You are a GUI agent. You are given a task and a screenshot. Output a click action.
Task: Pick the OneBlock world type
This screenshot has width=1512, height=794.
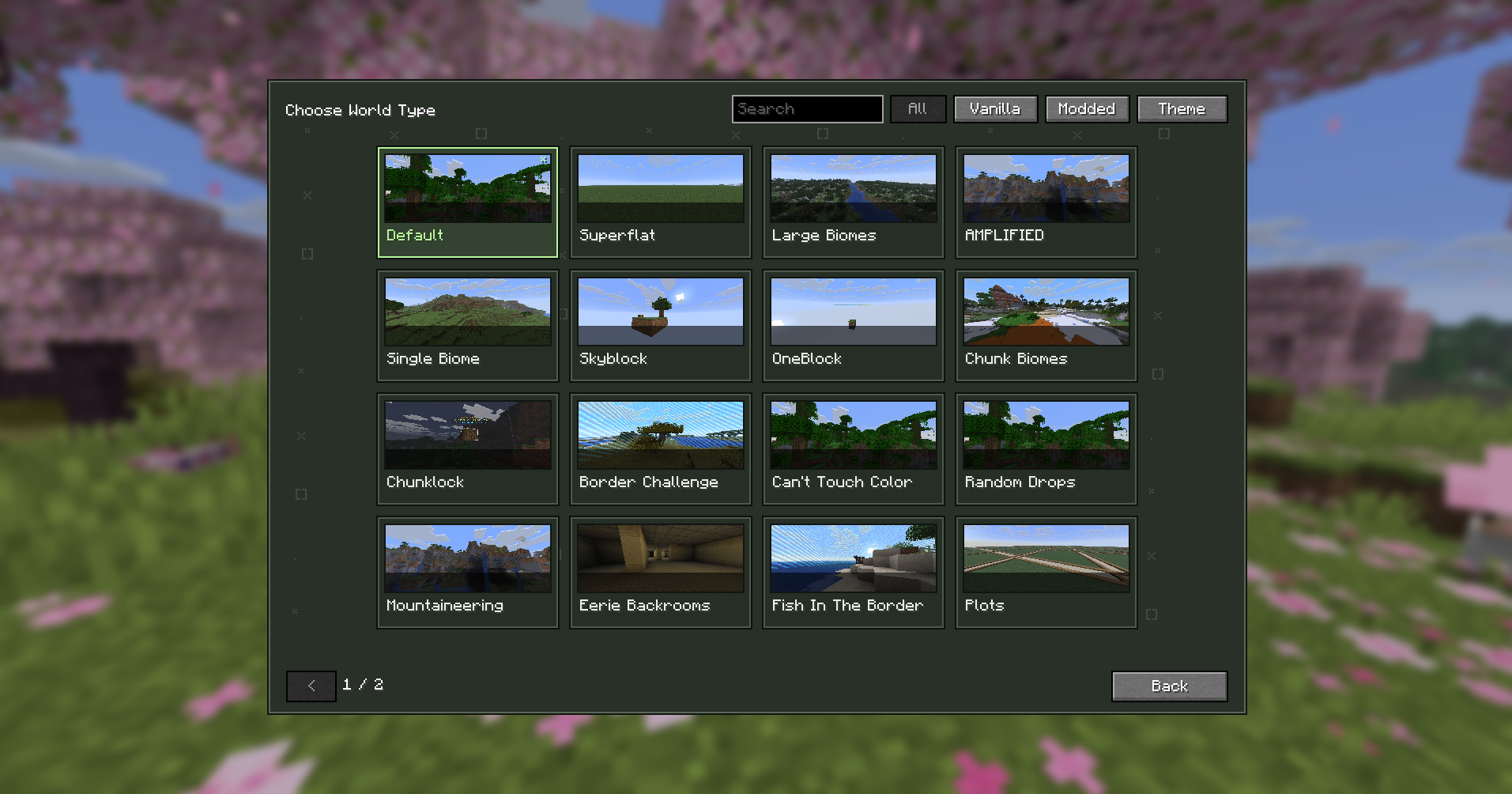point(854,326)
